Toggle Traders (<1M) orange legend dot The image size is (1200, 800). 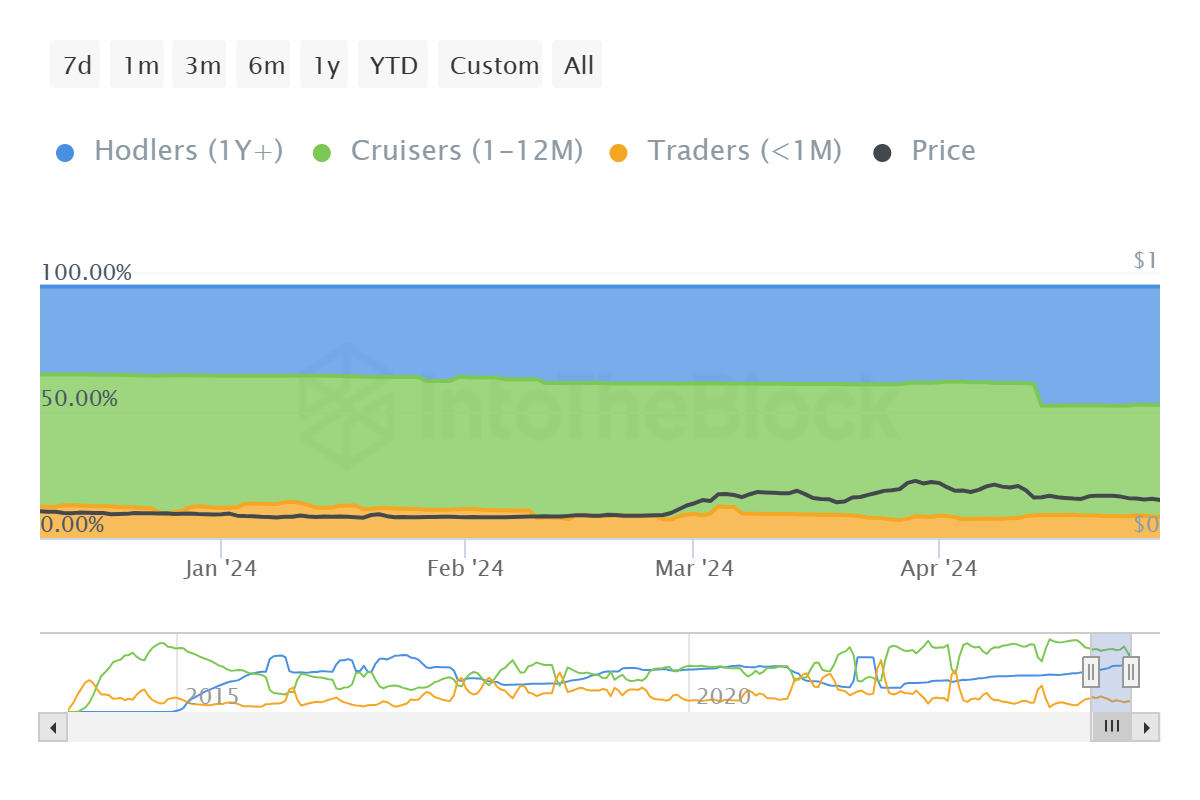pyautogui.click(x=619, y=153)
